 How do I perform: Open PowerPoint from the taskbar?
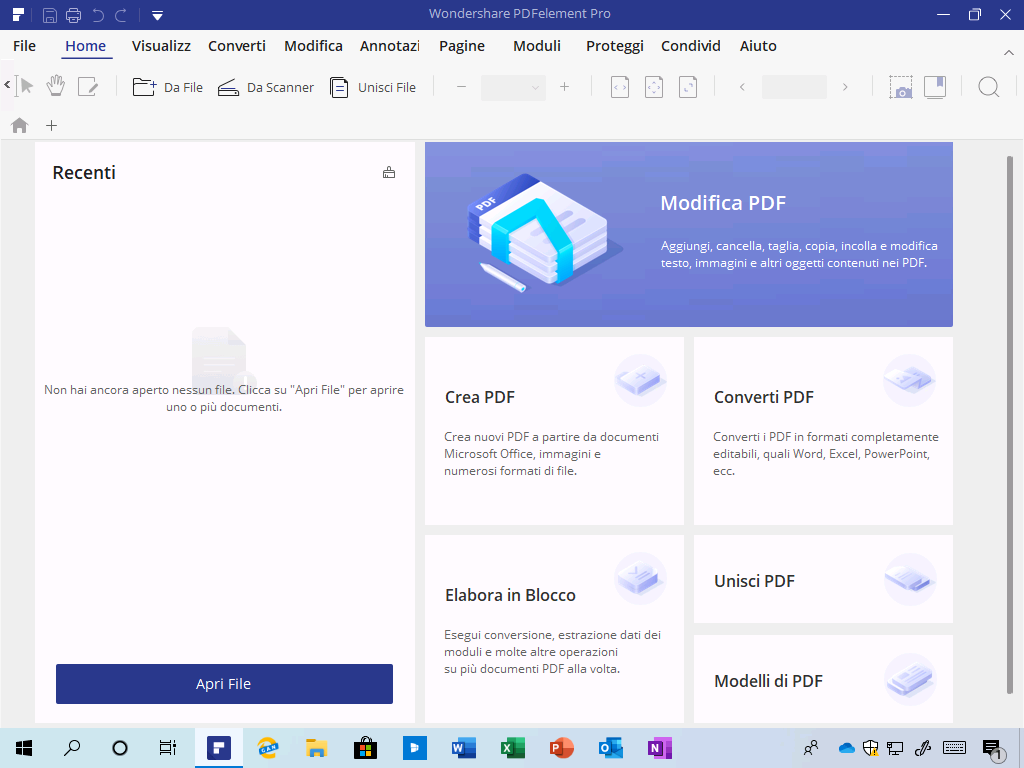pyautogui.click(x=562, y=748)
